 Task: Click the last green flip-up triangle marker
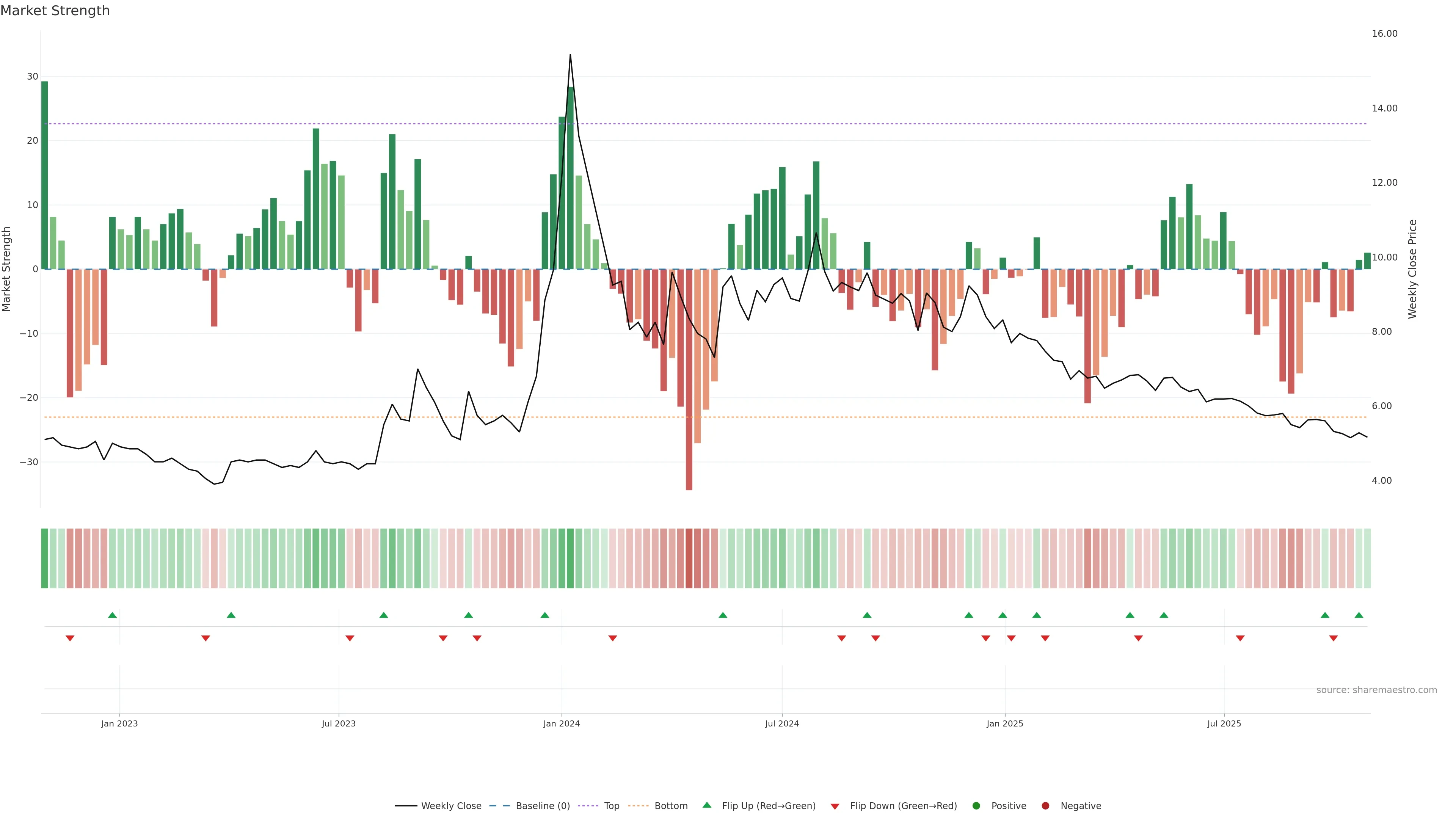coord(1359,615)
